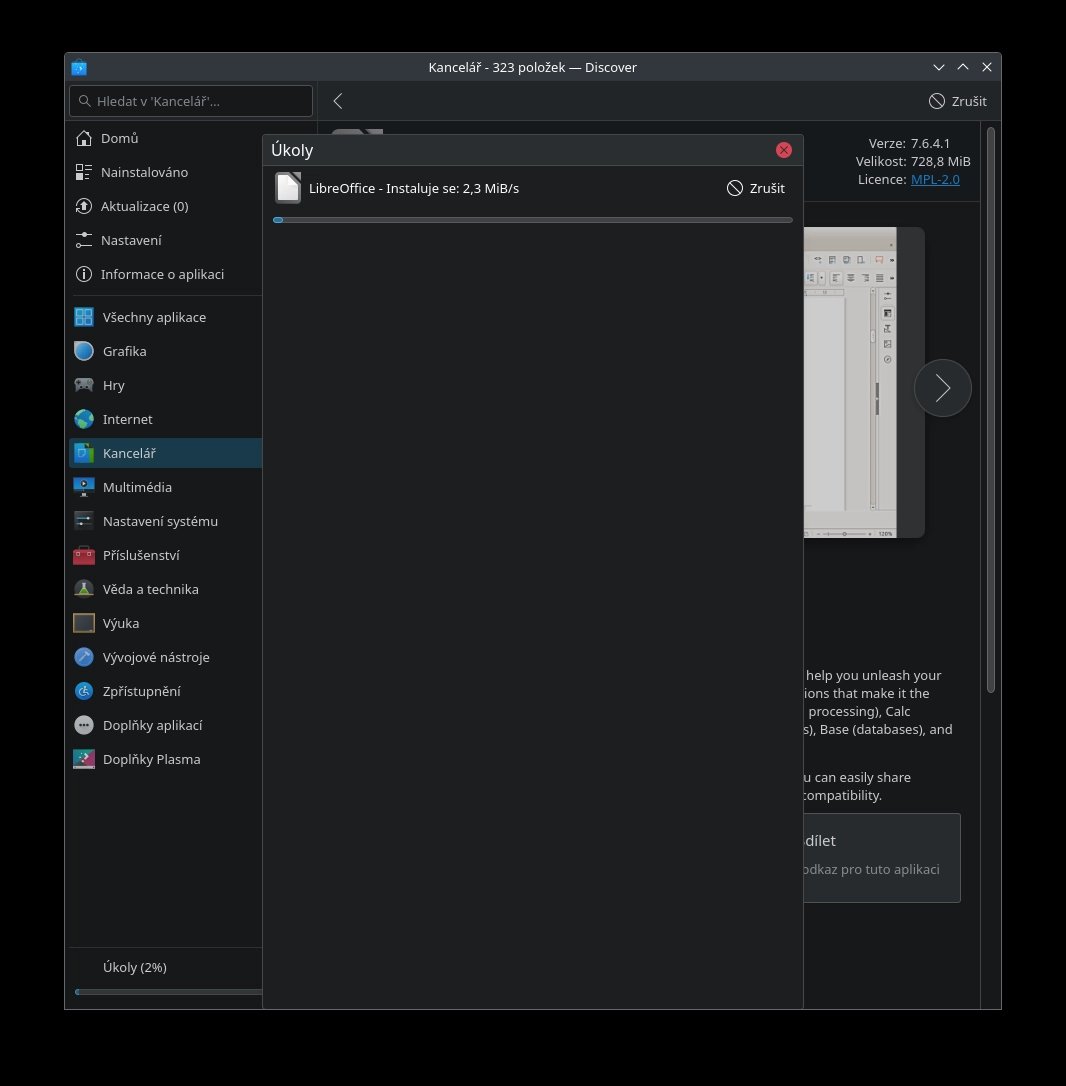Select the Internet category
Viewport: 1066px width, 1086px height.
(x=165, y=419)
